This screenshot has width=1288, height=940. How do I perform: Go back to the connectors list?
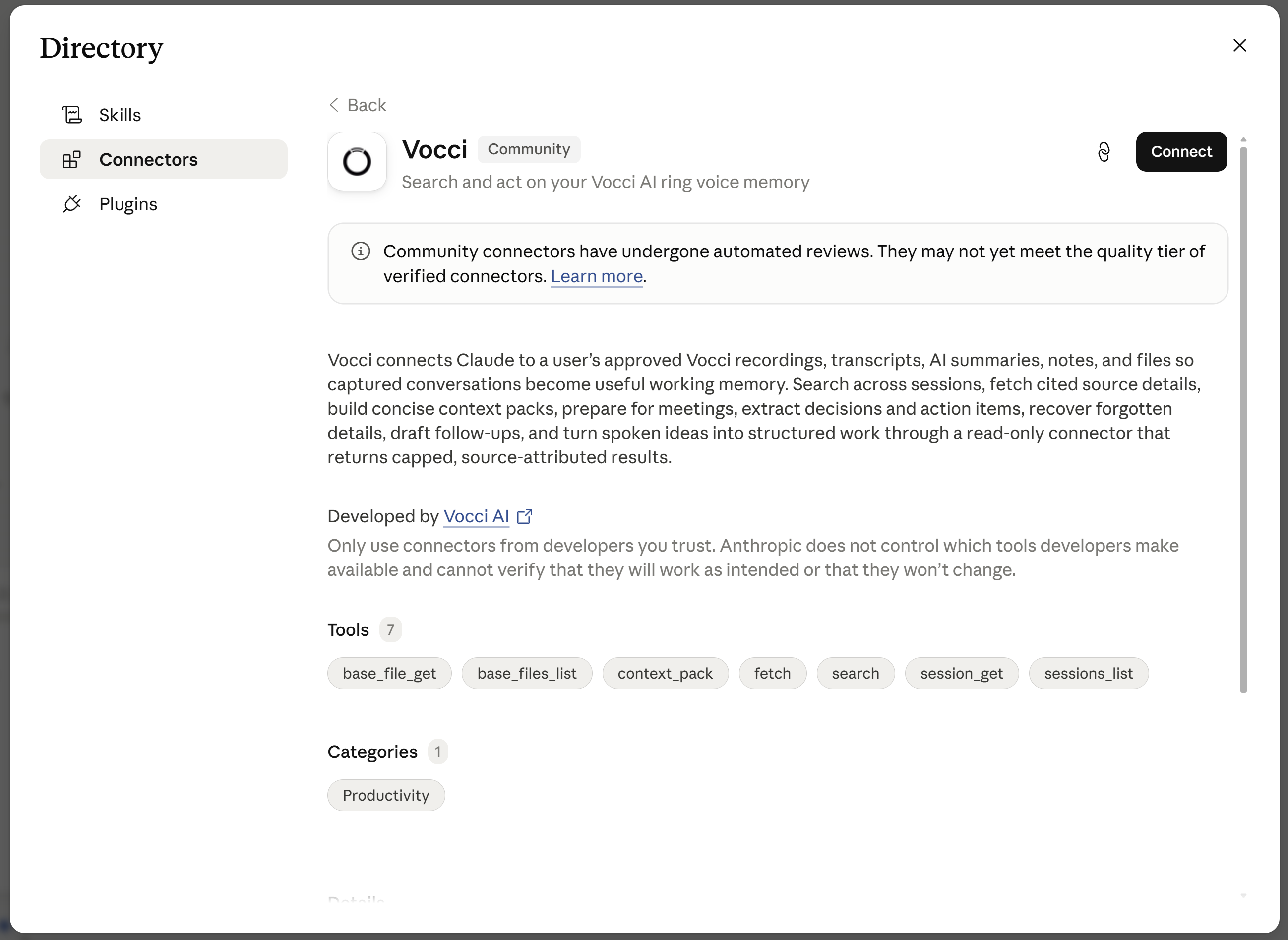357,105
